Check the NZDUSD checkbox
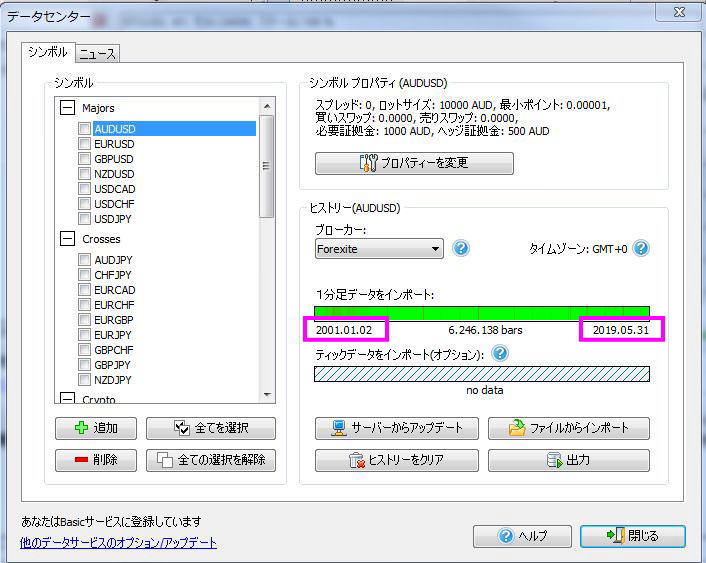 tap(84, 173)
